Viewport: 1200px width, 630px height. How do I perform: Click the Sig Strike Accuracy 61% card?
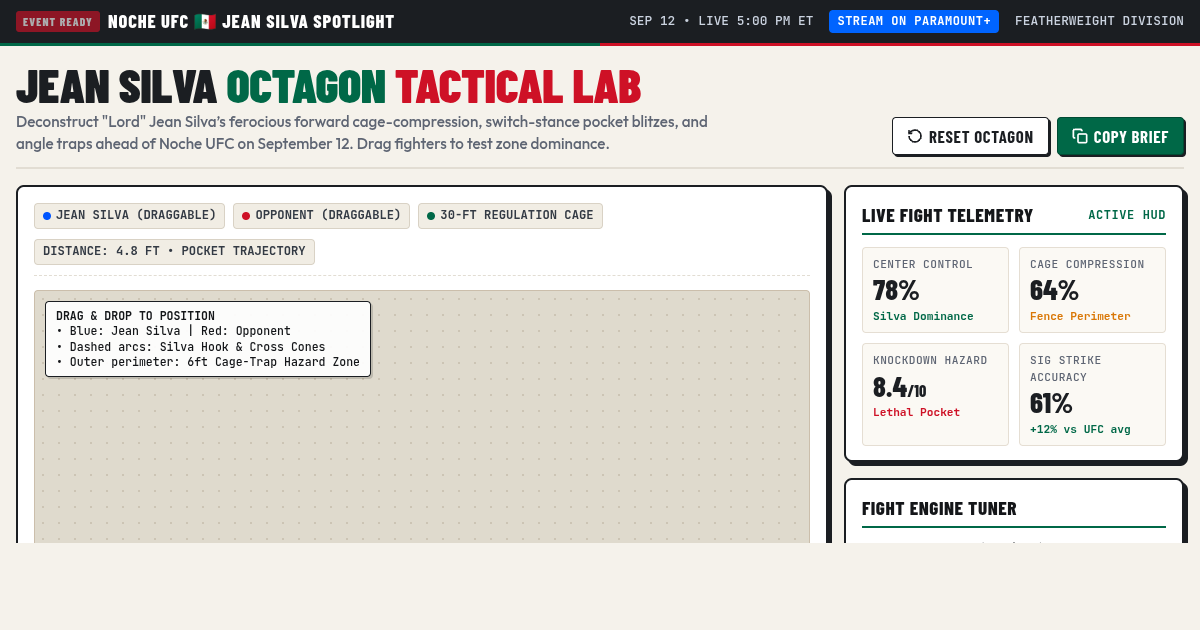[1092, 394]
